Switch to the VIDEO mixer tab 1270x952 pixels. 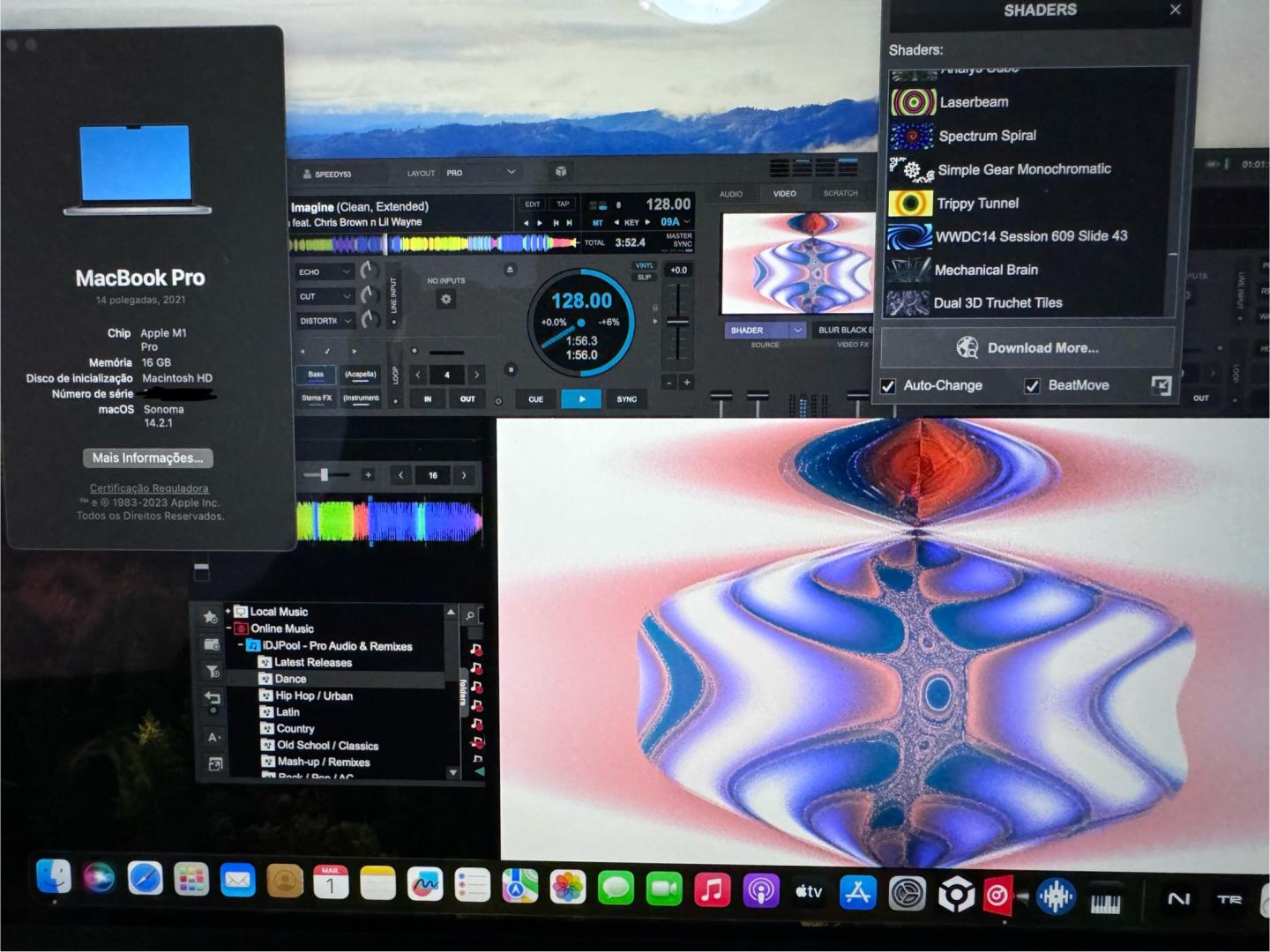coord(785,194)
